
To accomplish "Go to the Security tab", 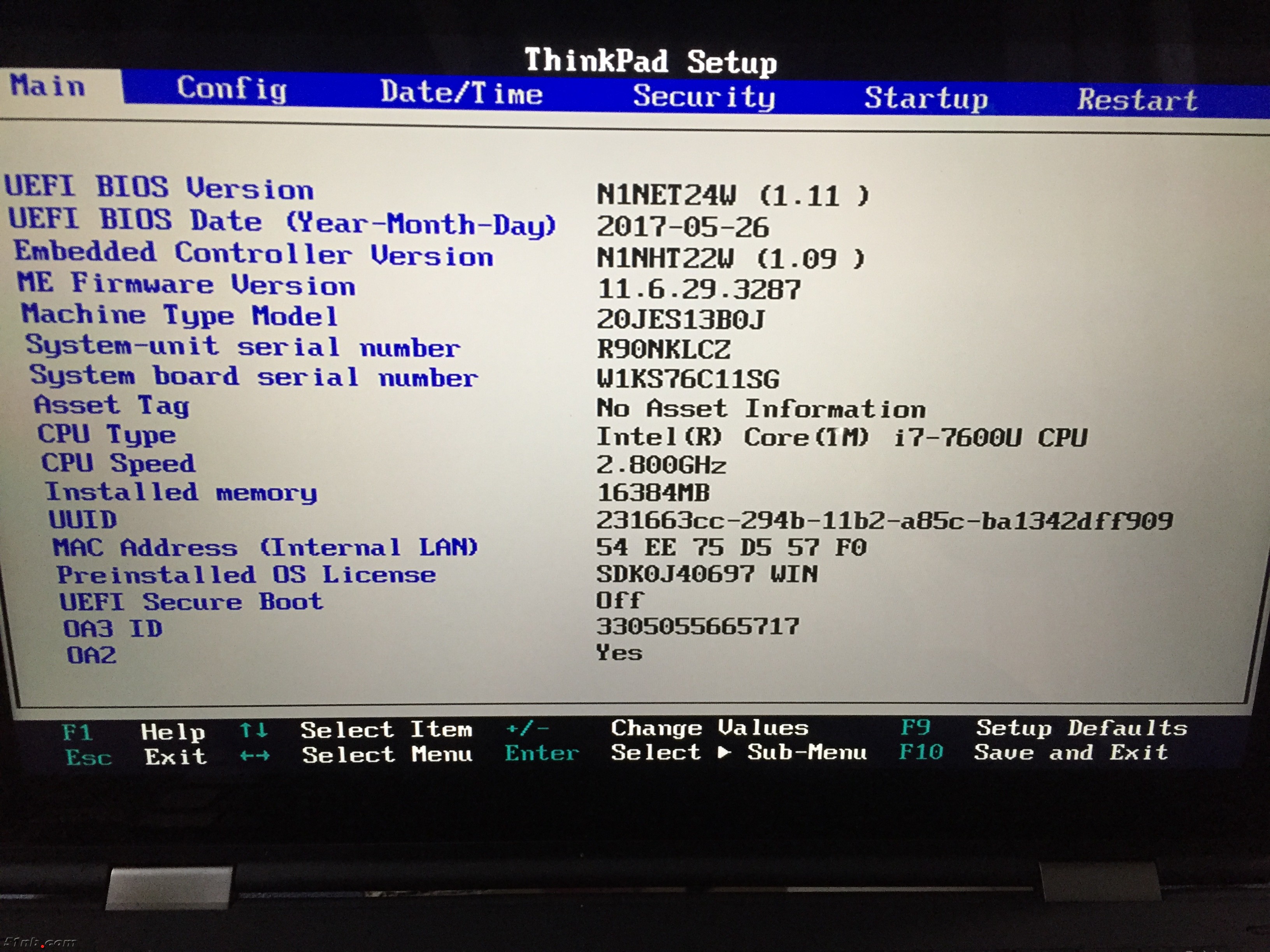I will [x=704, y=96].
